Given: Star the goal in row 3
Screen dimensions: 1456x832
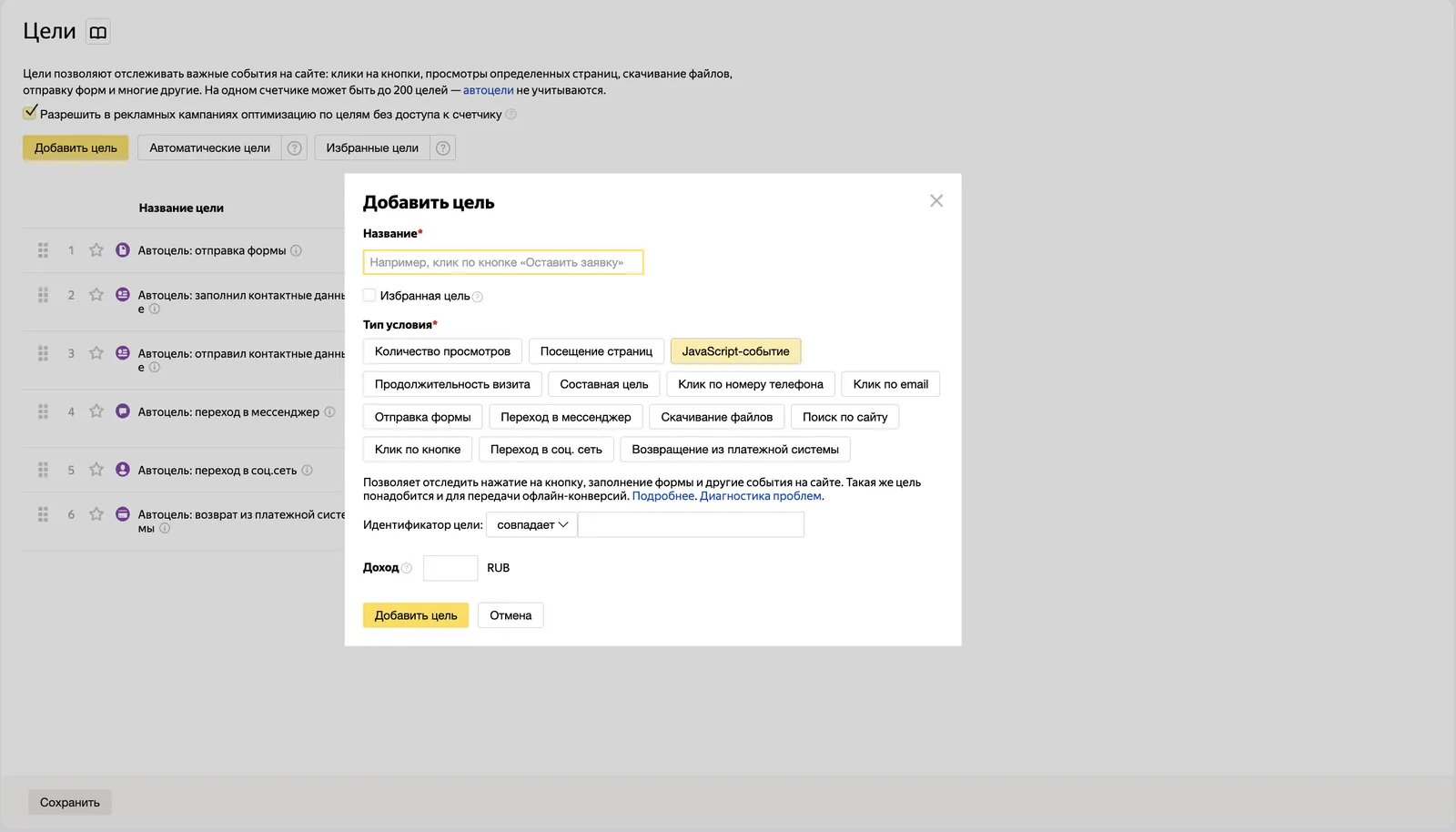Looking at the screenshot, I should (96, 353).
